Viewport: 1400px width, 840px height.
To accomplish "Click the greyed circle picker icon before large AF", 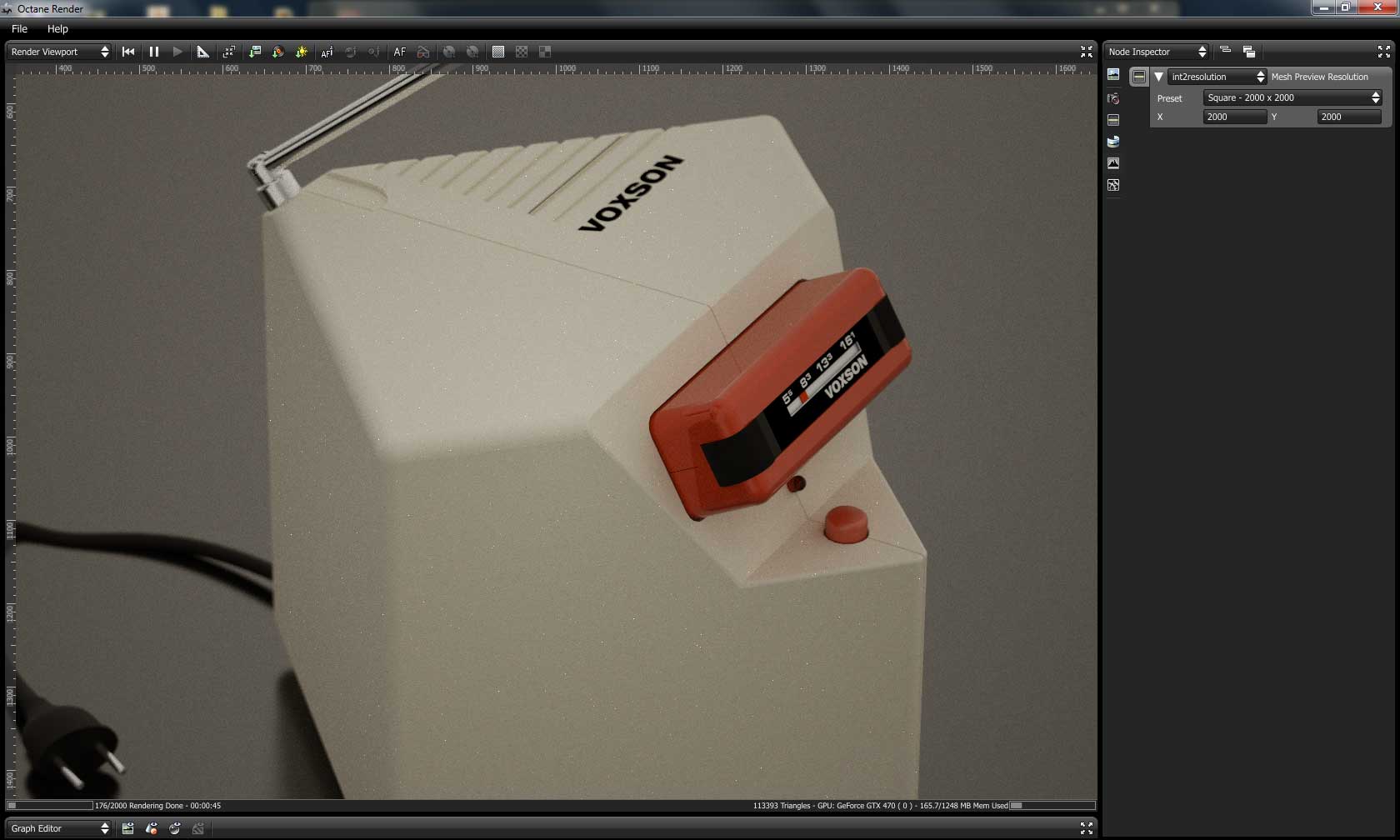I will click(x=374, y=52).
